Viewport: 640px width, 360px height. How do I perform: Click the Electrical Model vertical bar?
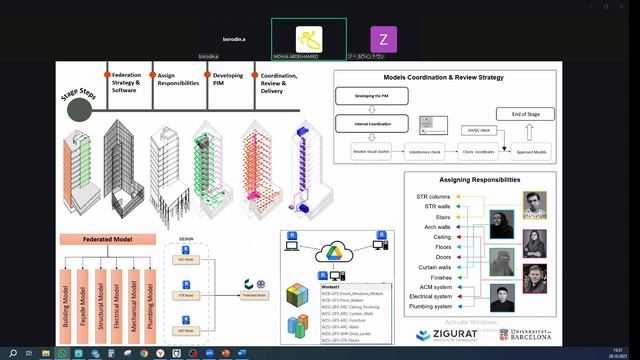click(116, 306)
